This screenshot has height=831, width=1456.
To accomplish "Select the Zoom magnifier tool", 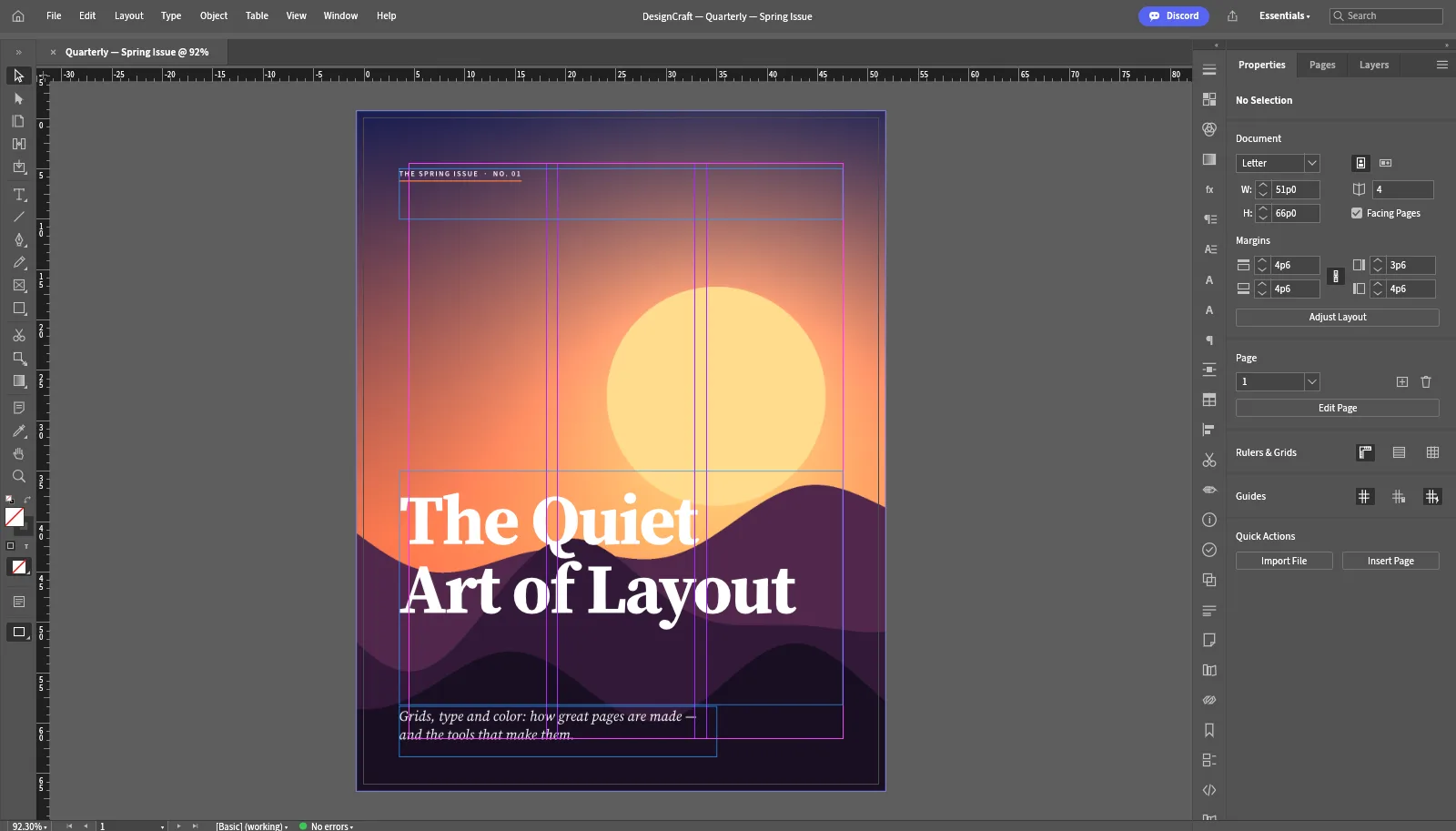I will (19, 476).
